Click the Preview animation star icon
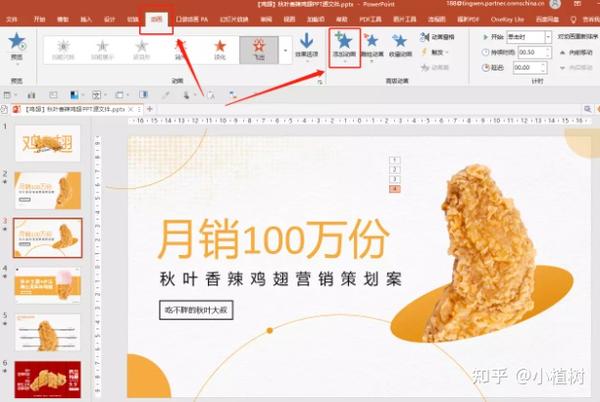 coord(17,41)
